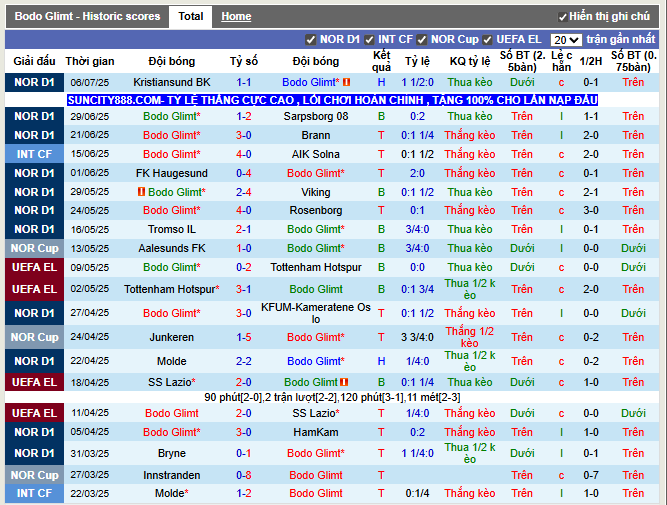Screen dimensions: 667x505
Task: Click red card icon in the Viking match row
Action: [141, 192]
